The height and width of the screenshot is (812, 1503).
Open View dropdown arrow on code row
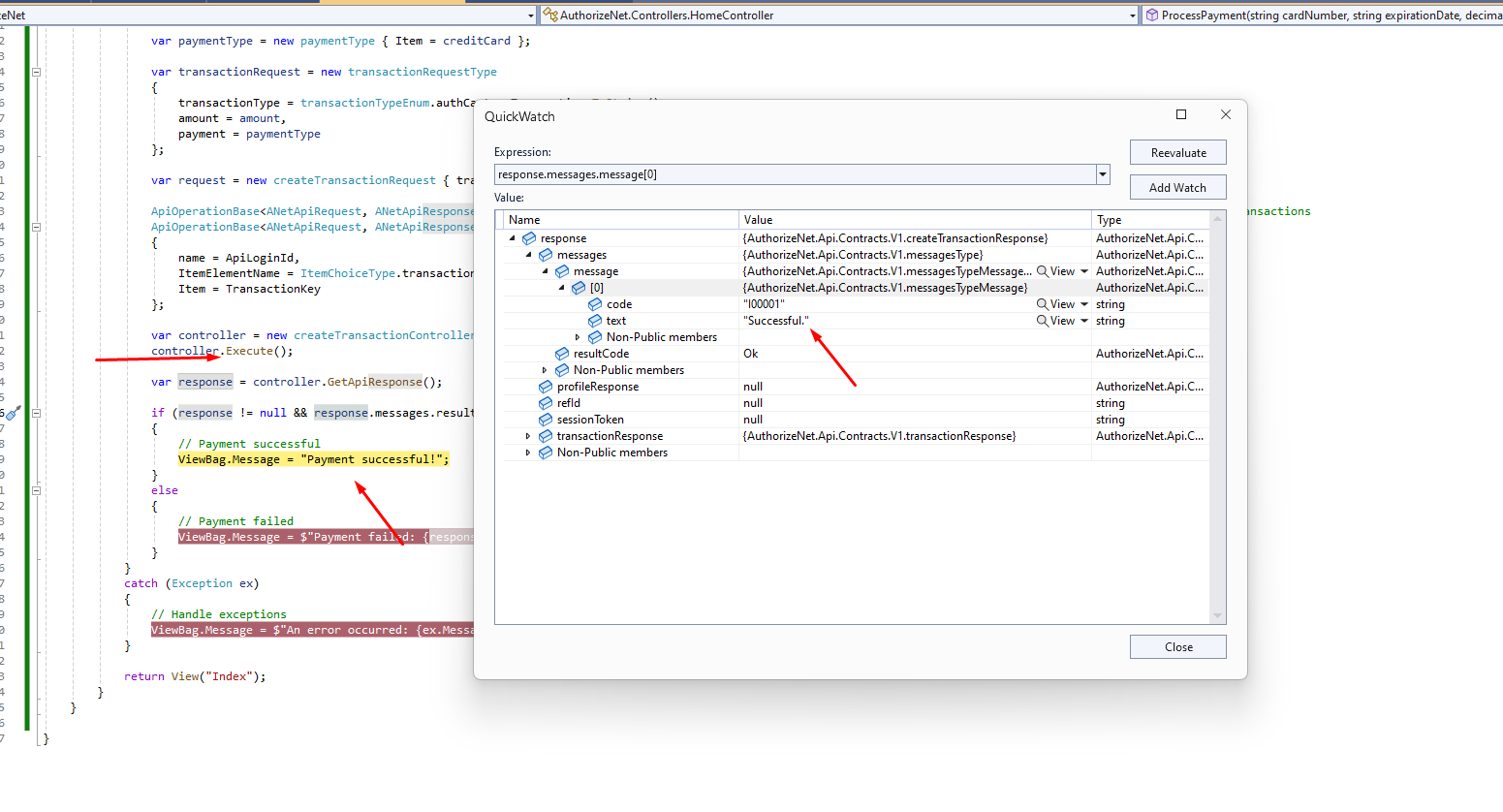coord(1084,304)
